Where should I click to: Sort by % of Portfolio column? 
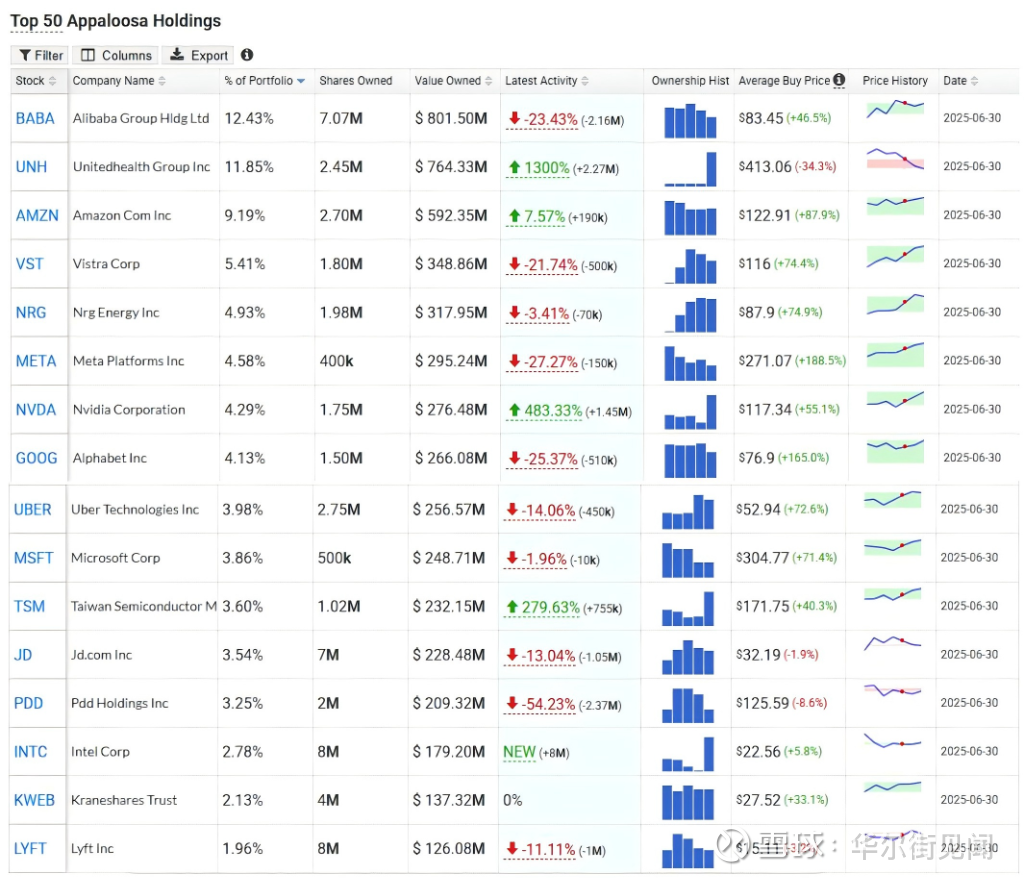264,81
